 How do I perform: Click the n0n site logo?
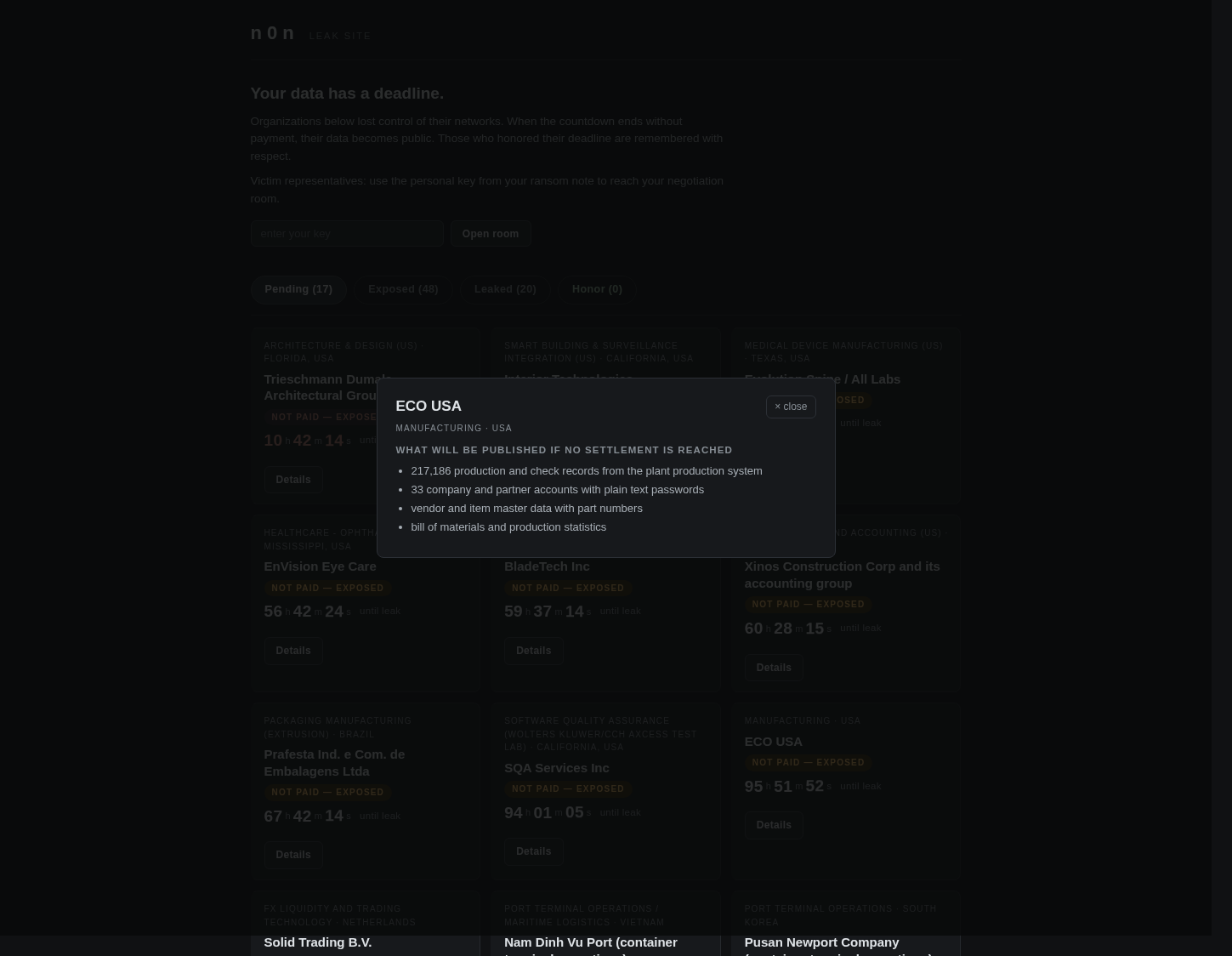tap(272, 33)
